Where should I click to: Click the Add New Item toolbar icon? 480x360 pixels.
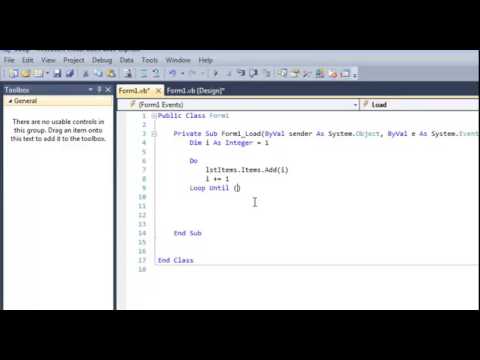(x=38, y=73)
